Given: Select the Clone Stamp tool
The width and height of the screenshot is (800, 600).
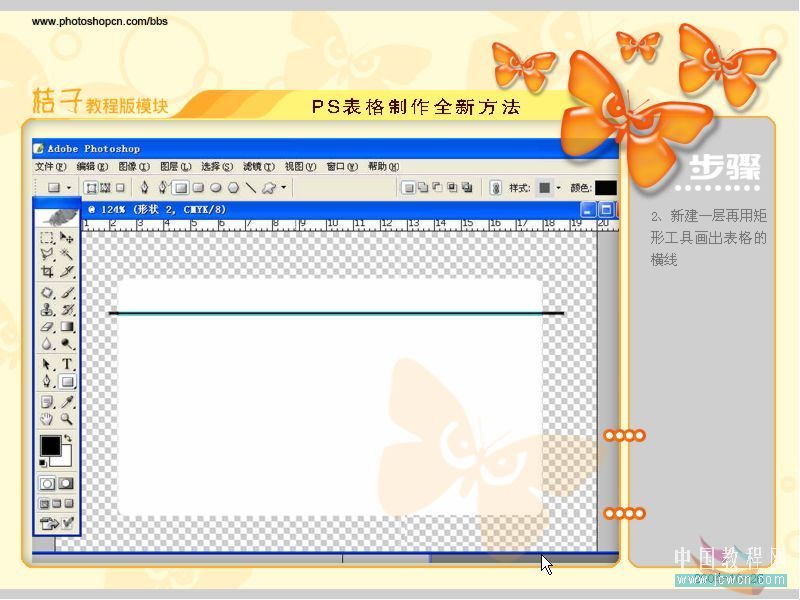Looking at the screenshot, I should click(x=47, y=310).
